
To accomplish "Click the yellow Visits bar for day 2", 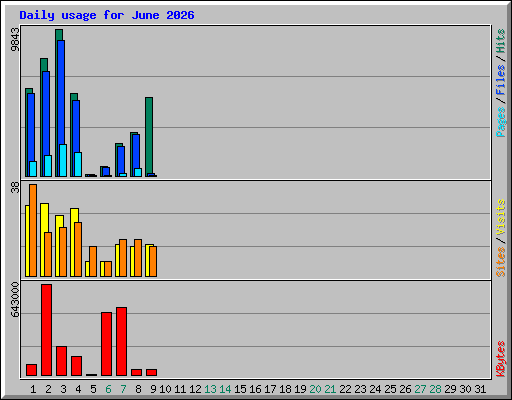I will point(44,218).
